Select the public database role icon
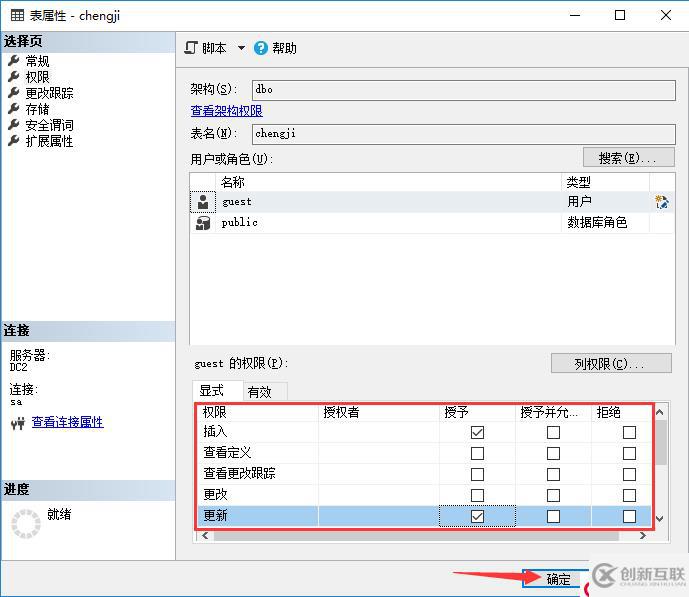The image size is (689, 597). (203, 223)
